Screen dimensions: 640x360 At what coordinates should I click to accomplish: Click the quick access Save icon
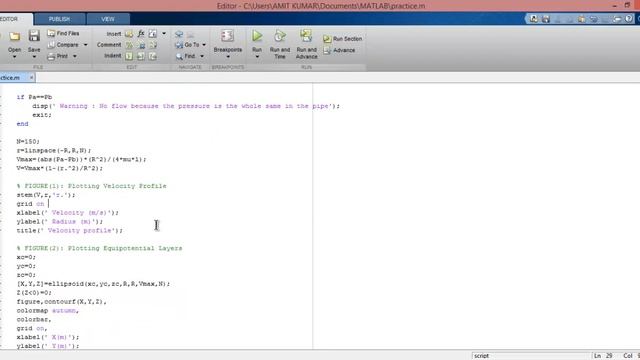pos(546,19)
